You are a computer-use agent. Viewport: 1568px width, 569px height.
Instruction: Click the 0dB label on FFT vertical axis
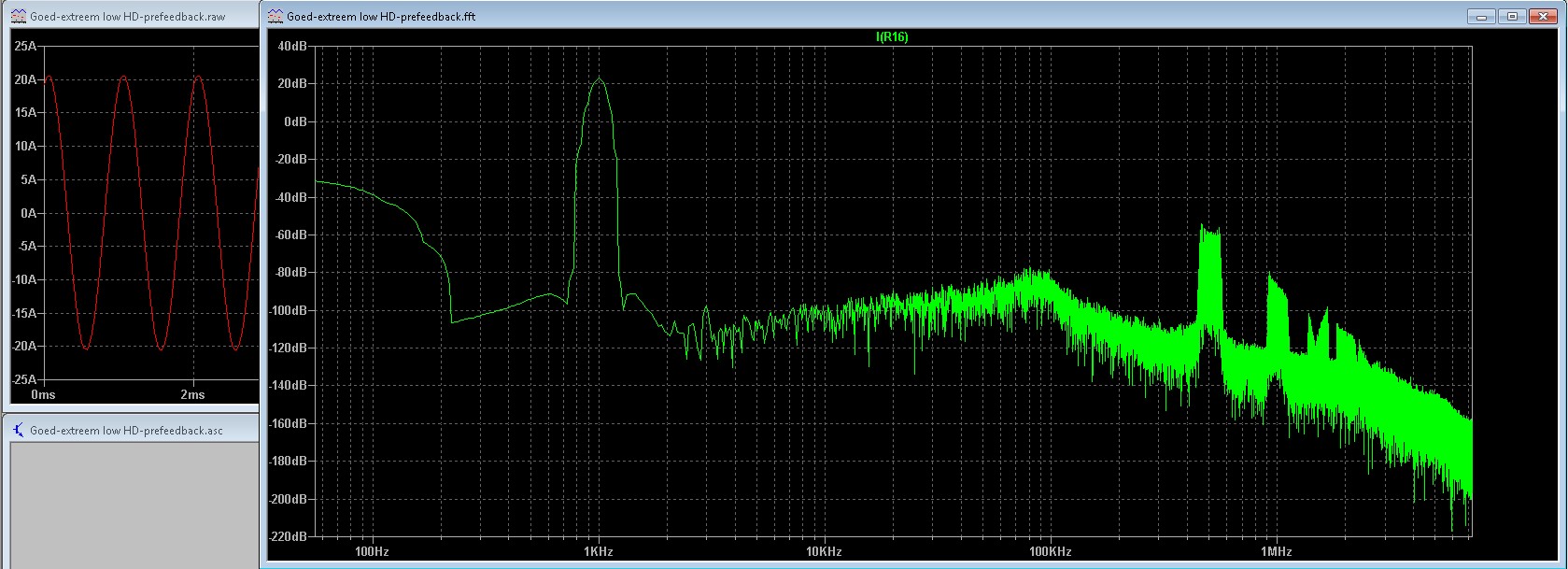(x=295, y=121)
